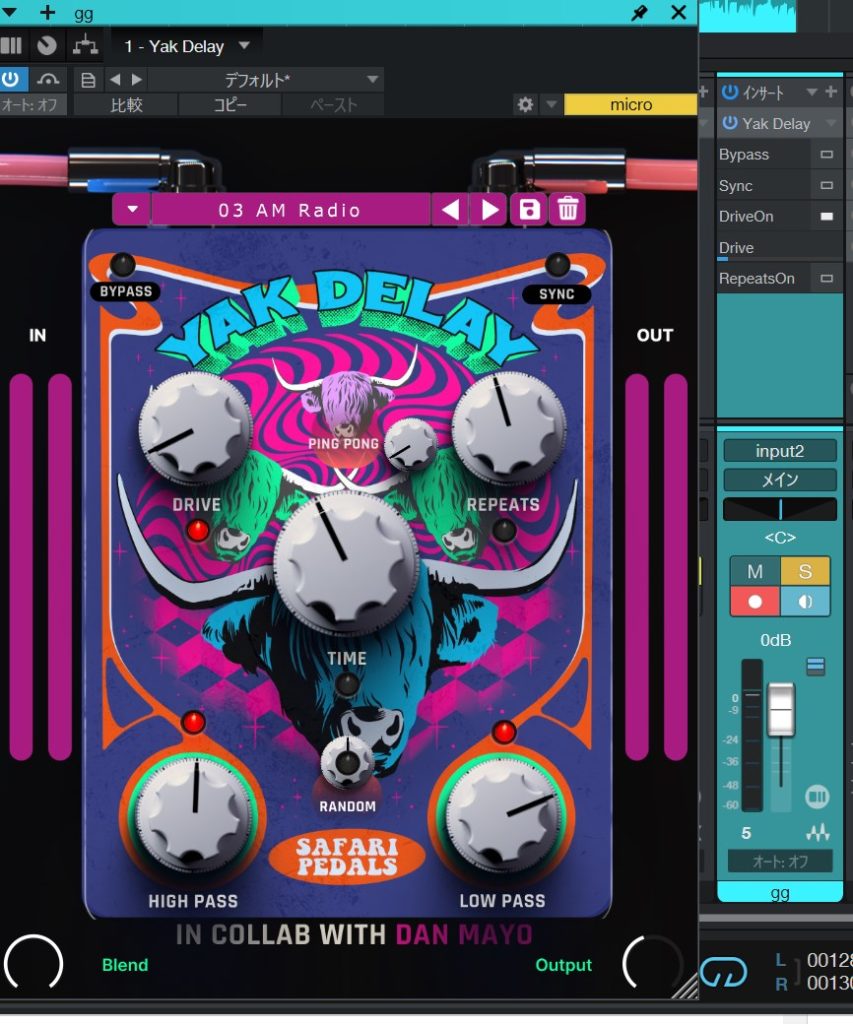Skip to the next pedal preset
The image size is (853, 1024).
[490, 210]
